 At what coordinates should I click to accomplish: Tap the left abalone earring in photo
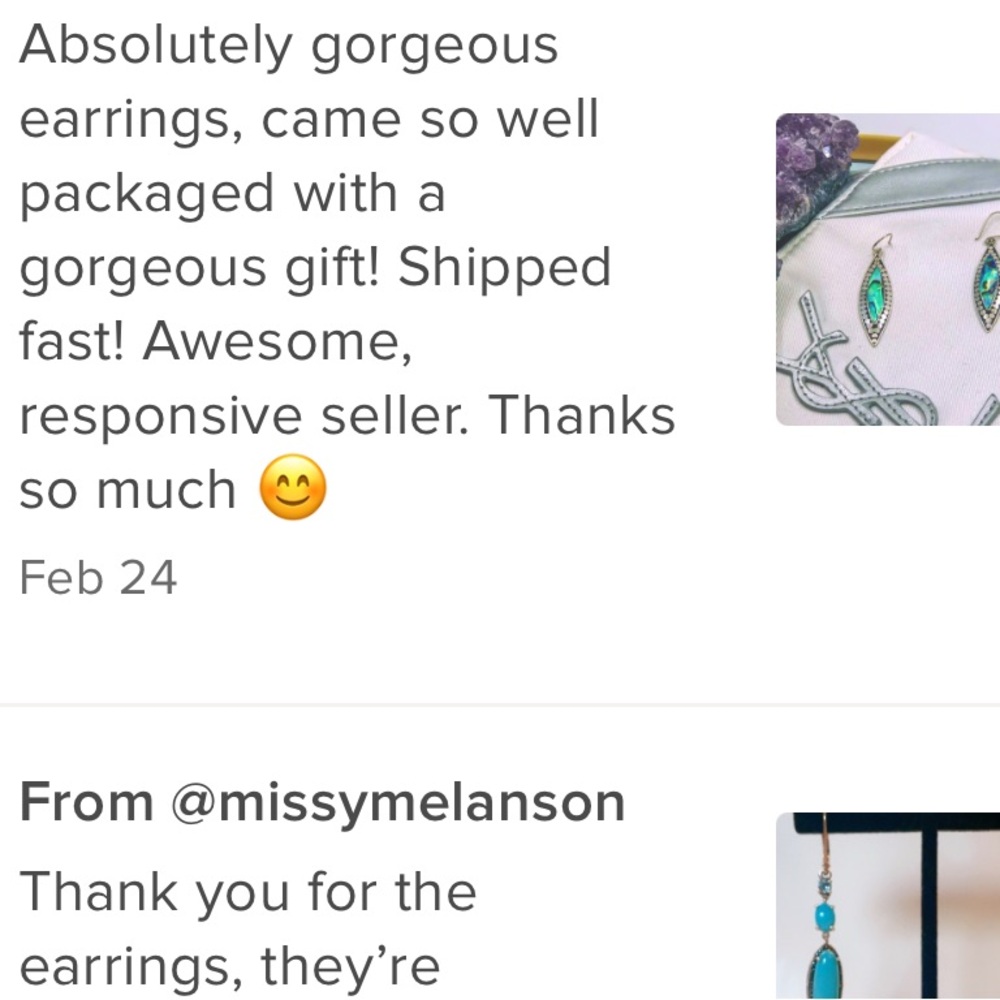(x=876, y=292)
